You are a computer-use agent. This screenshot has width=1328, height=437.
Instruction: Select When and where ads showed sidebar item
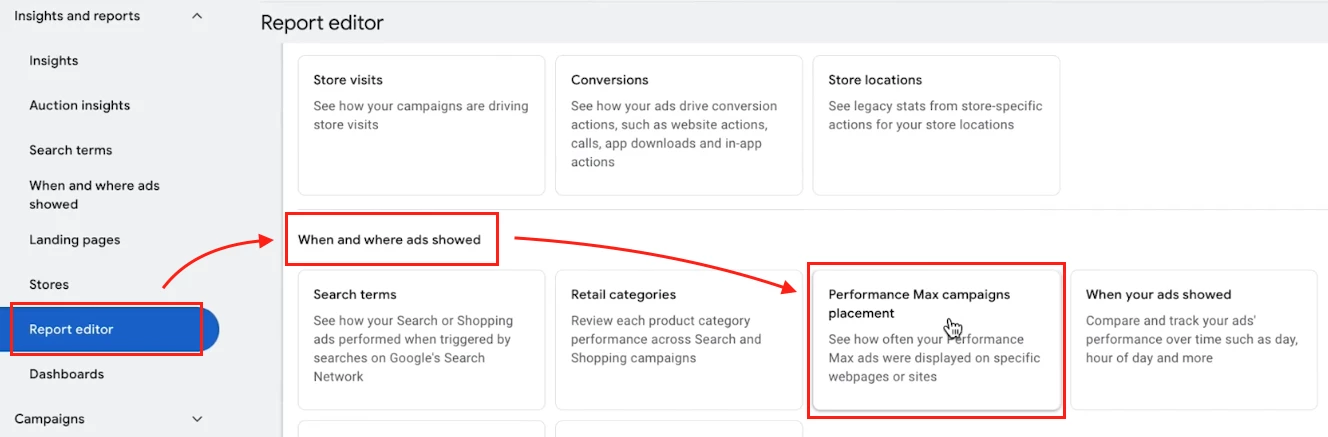click(94, 195)
